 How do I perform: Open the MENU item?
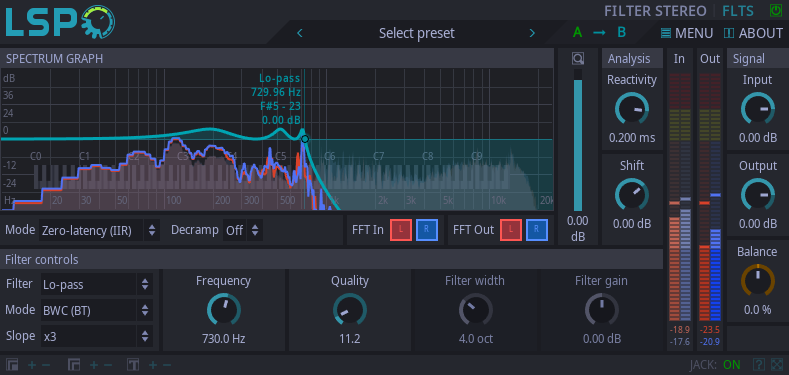pyautogui.click(x=687, y=33)
